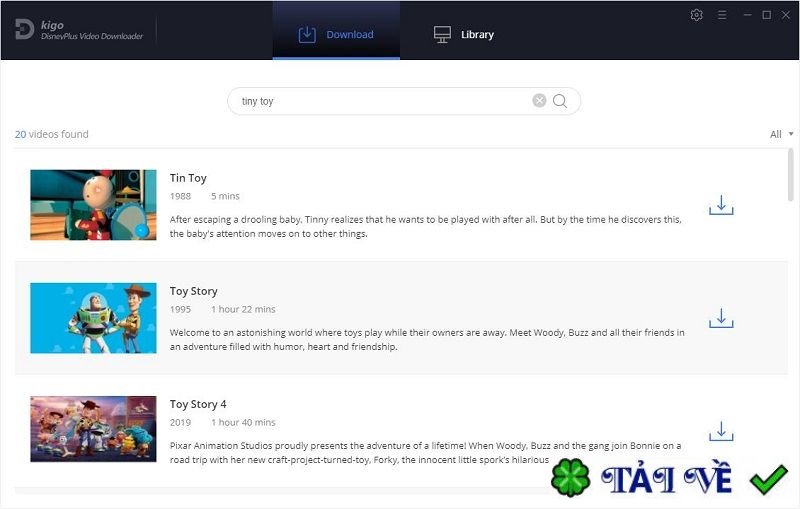Click the magnifier search icon
Image resolution: width=800 pixels, height=509 pixels.
tap(560, 101)
